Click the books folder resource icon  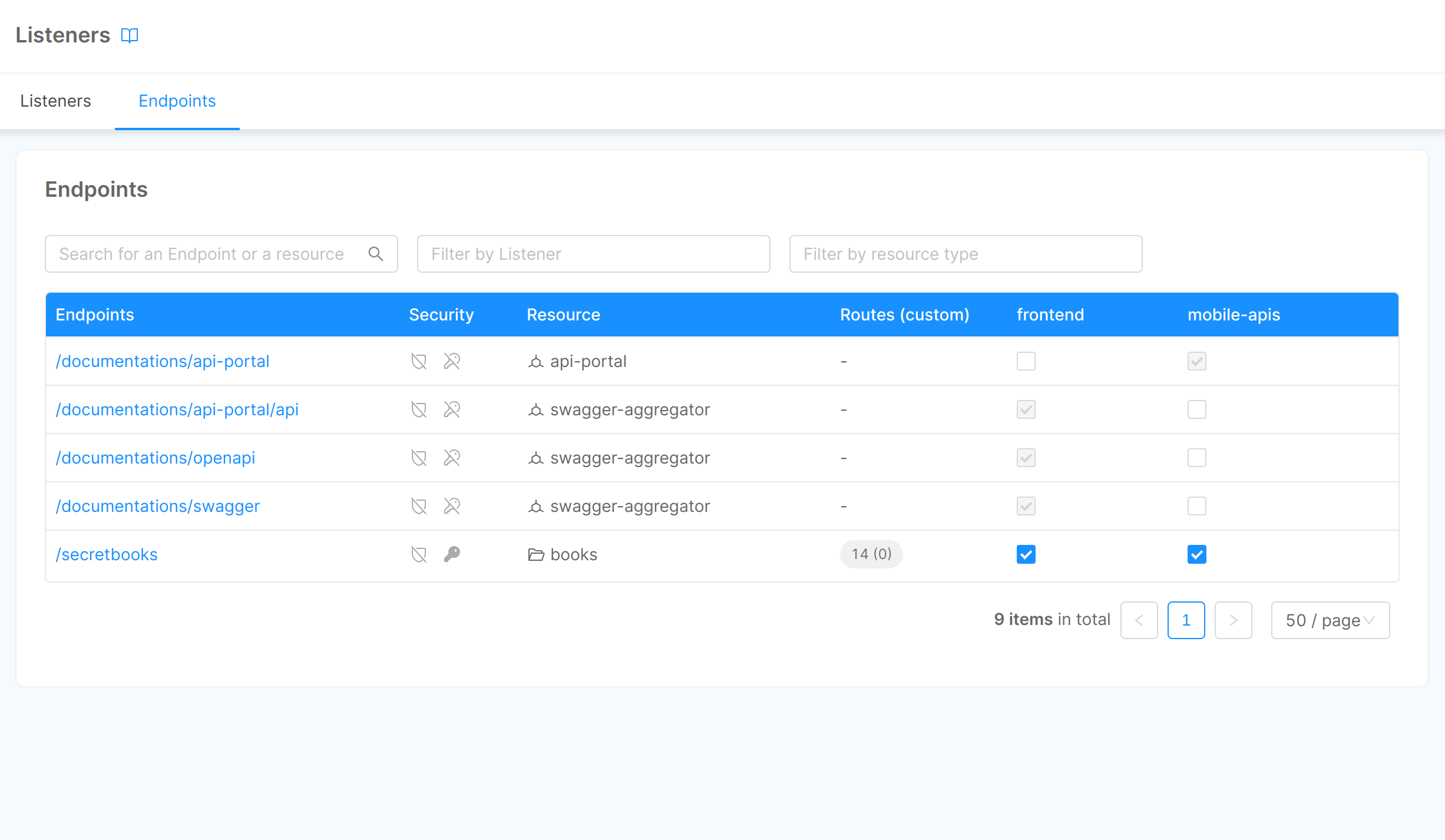coord(535,554)
